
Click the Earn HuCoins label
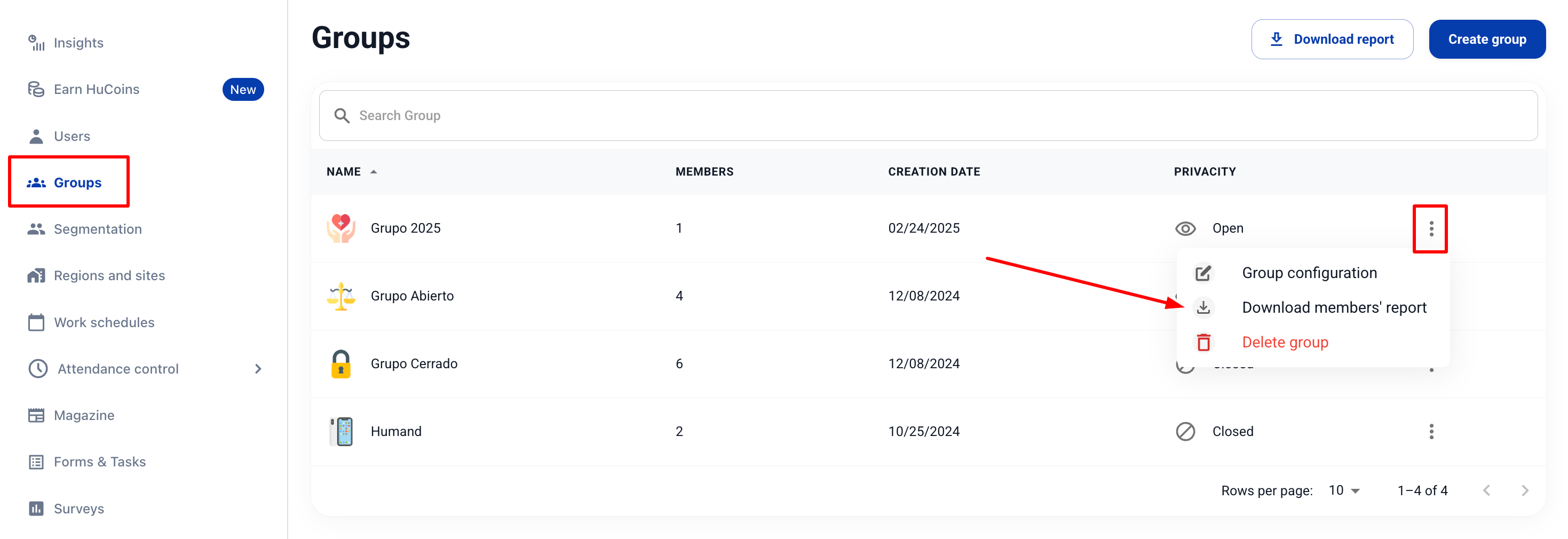click(96, 90)
